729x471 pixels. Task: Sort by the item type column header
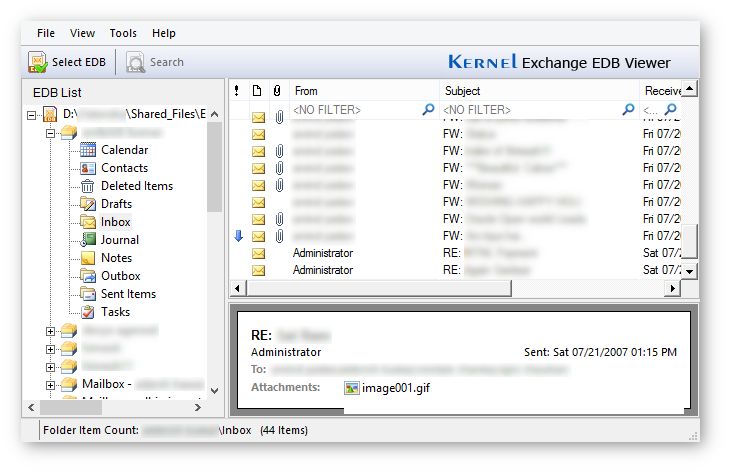pos(257,91)
